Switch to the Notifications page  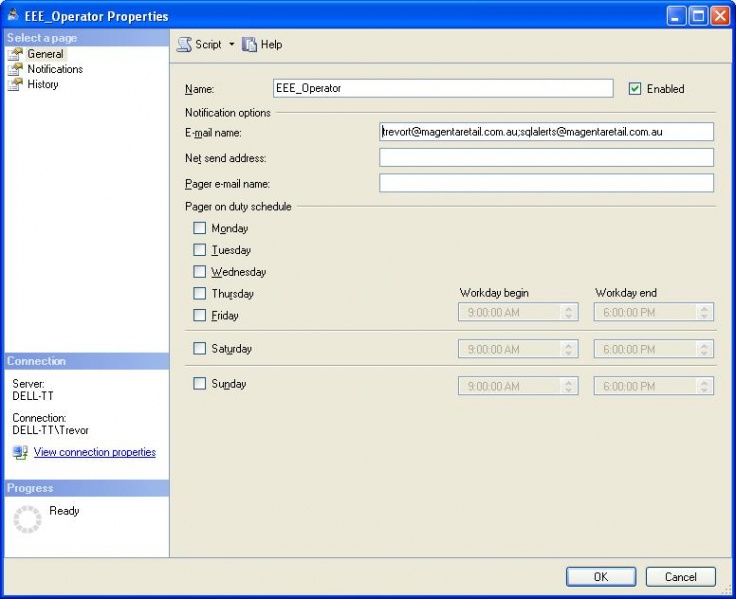coord(55,69)
